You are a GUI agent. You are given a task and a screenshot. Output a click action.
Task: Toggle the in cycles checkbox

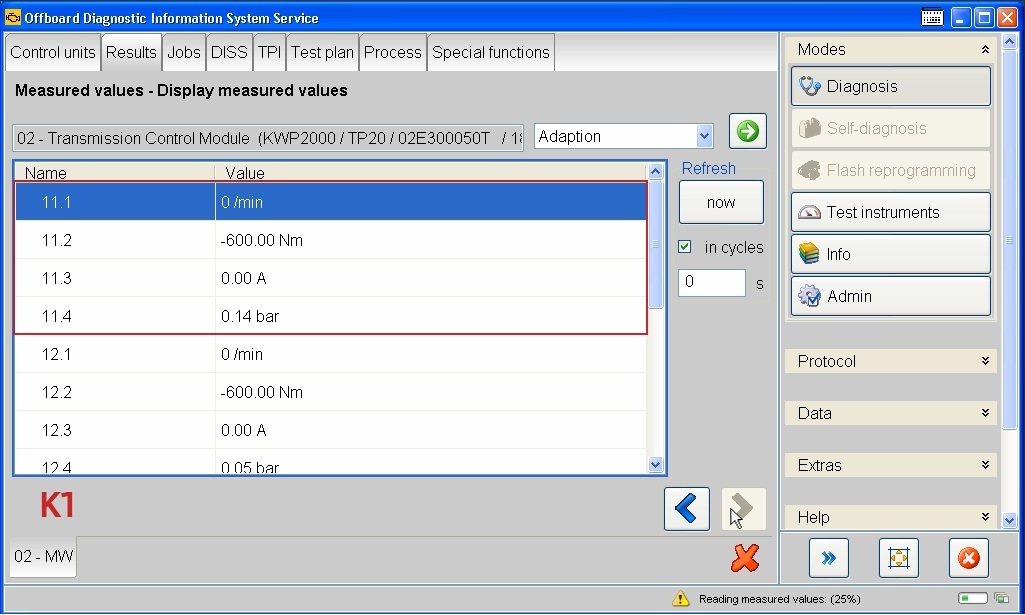685,247
